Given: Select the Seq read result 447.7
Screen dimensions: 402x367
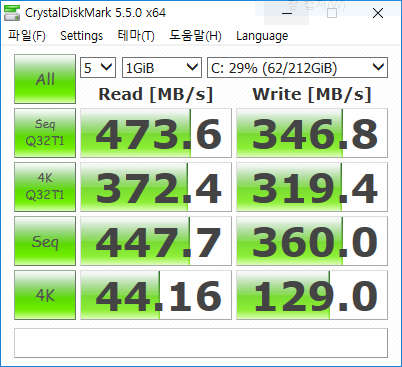Looking at the screenshot, I should pyautogui.click(x=156, y=241).
